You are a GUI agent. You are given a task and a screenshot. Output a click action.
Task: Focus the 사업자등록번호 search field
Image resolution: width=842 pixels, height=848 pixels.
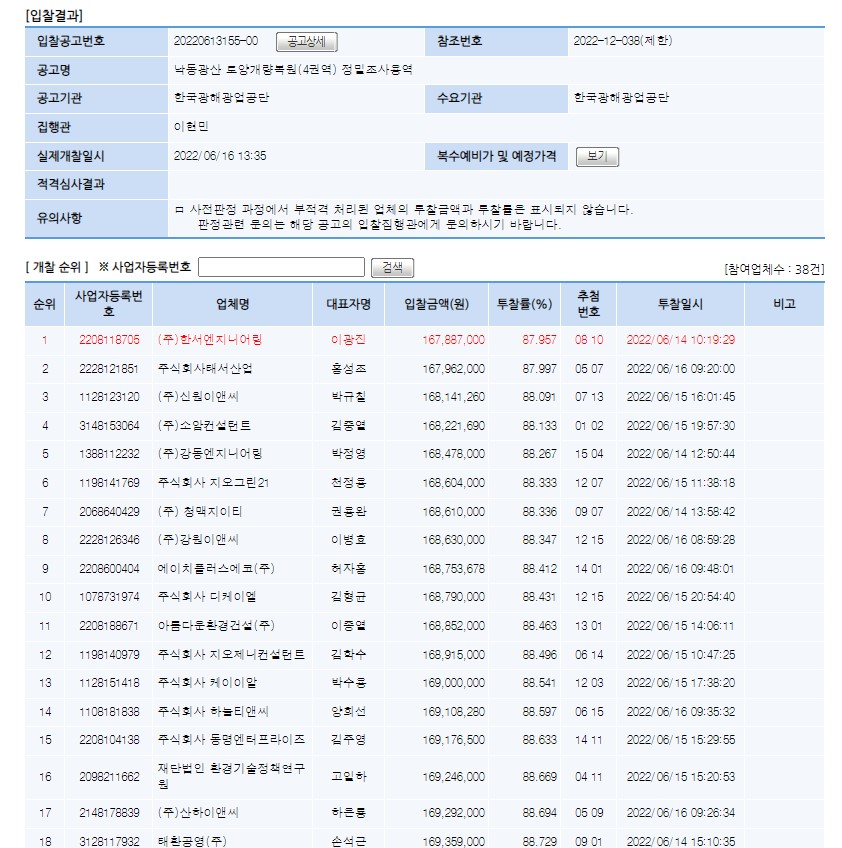pos(281,267)
